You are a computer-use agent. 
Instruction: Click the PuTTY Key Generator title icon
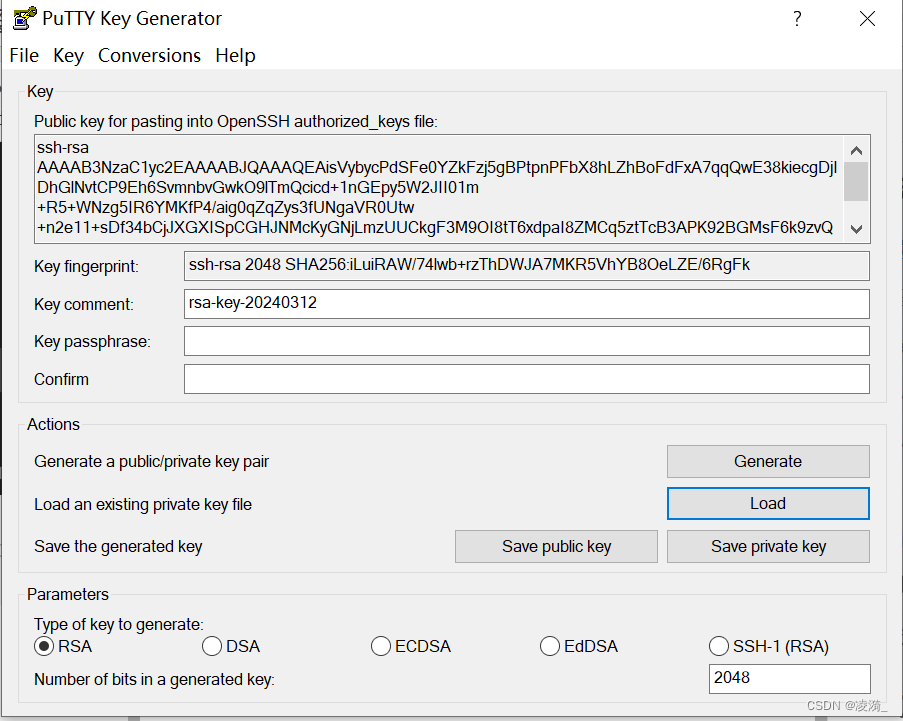tap(25, 18)
